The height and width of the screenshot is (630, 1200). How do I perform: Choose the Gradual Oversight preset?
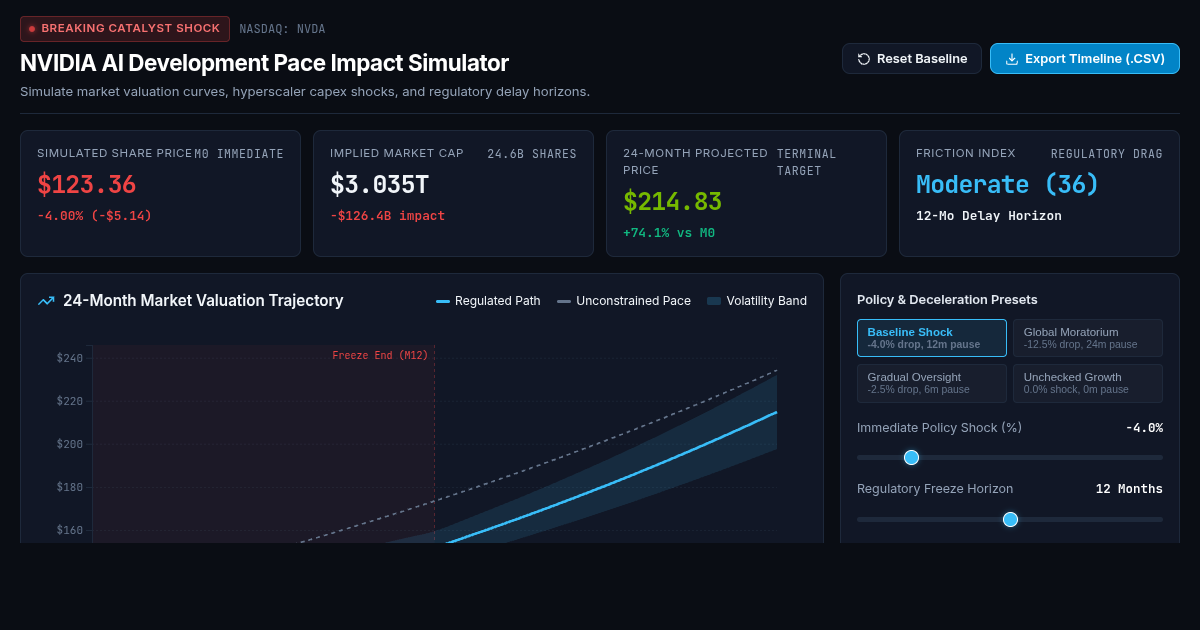pyautogui.click(x=932, y=383)
